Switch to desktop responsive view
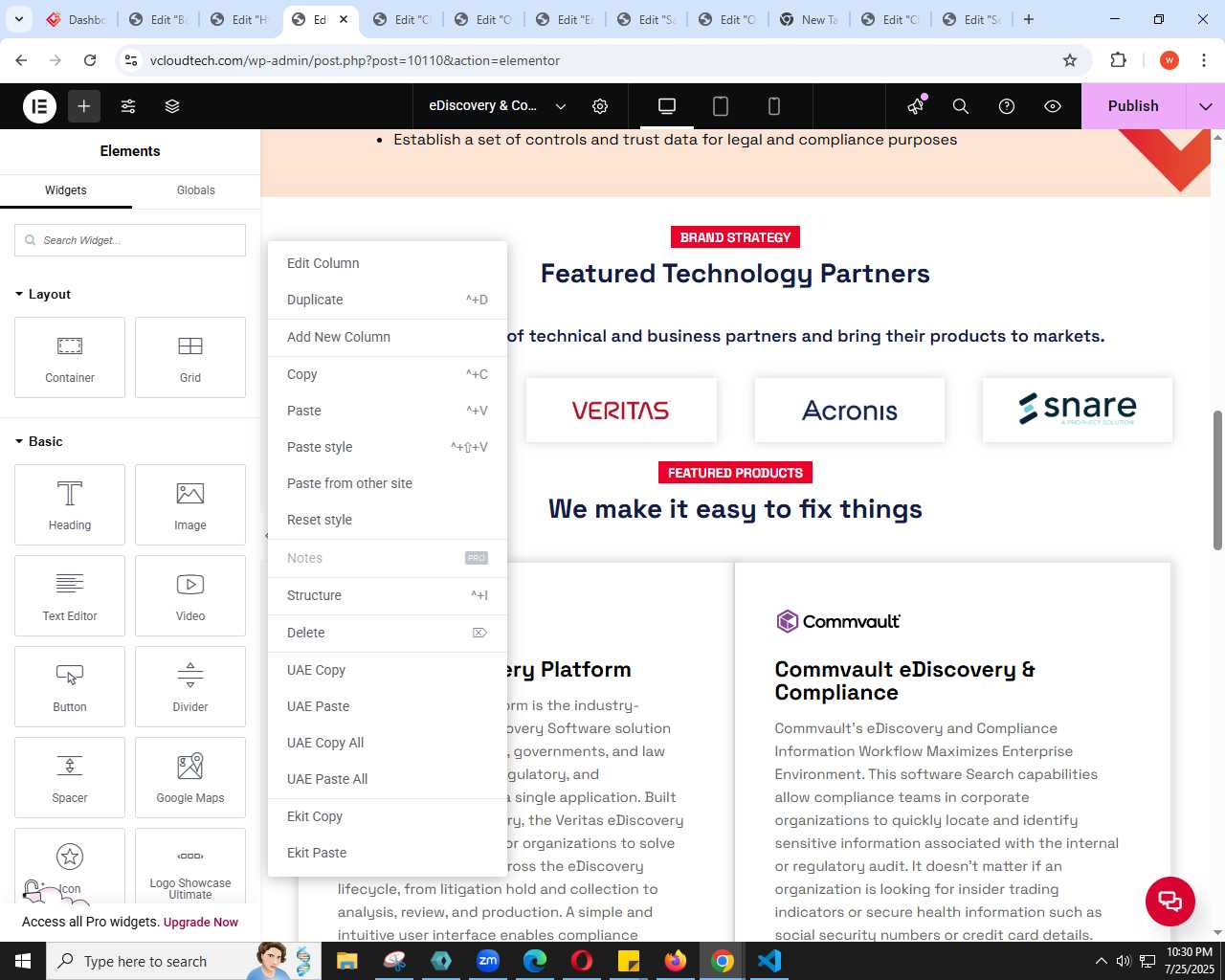Viewport: 1225px width, 980px height. 667,106
